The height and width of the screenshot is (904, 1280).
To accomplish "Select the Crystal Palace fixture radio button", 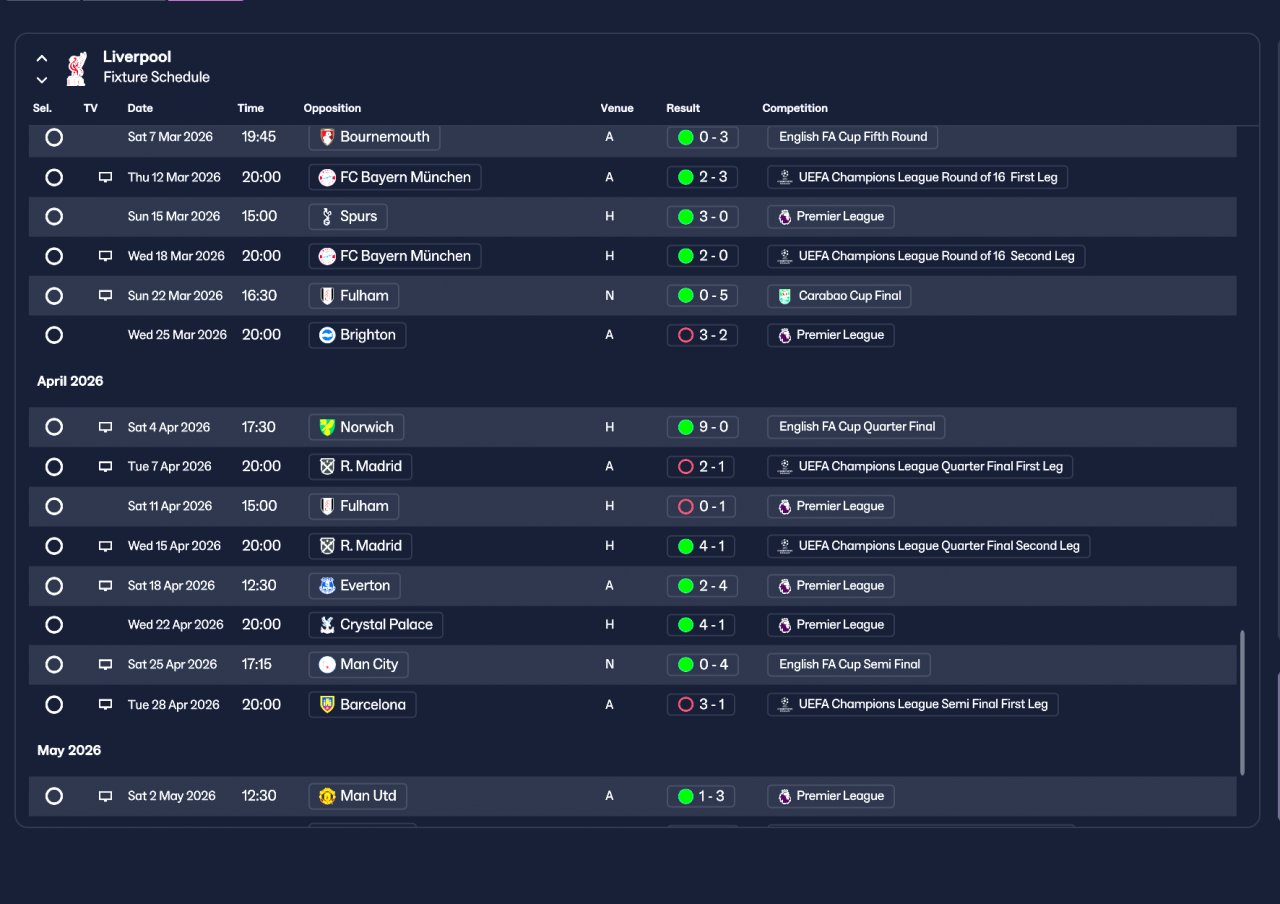I will (54, 625).
